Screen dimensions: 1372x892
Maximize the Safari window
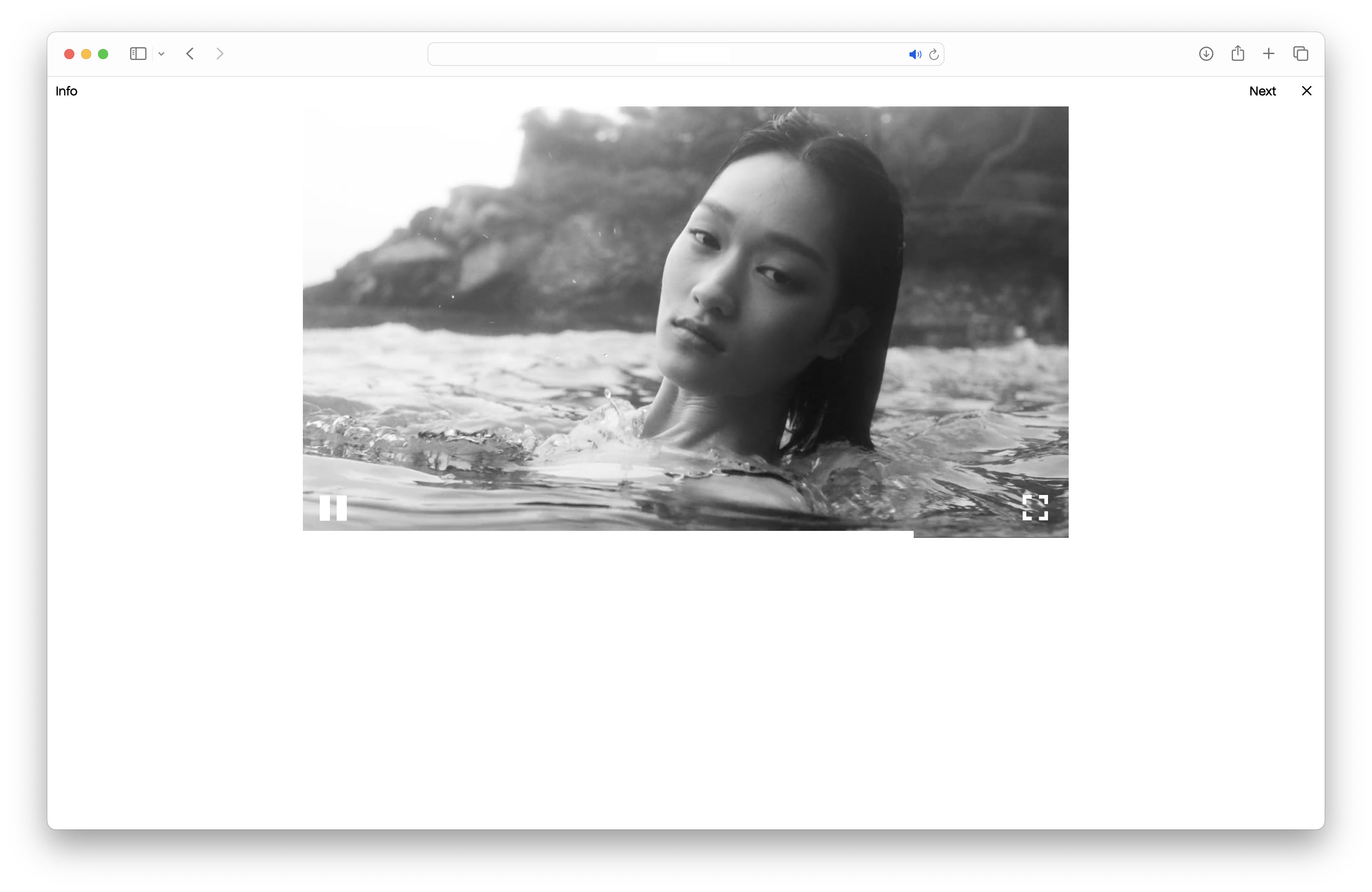(103, 54)
